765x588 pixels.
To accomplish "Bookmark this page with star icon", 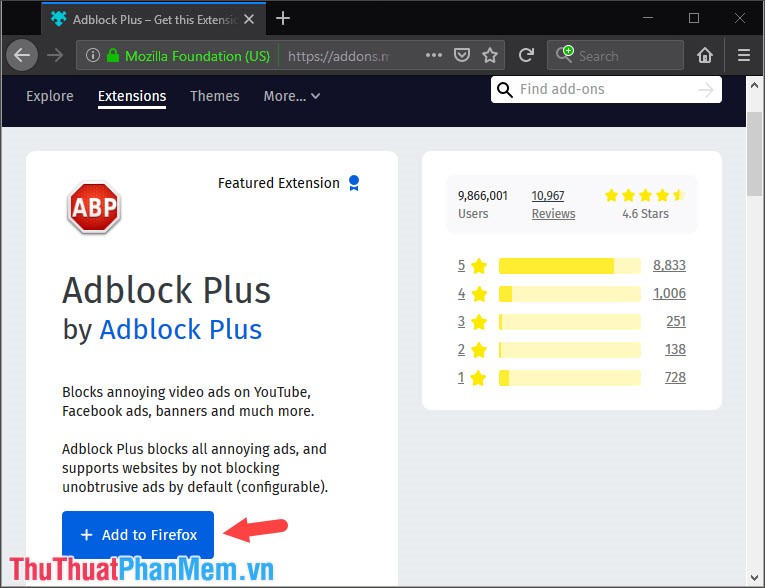I will 490,55.
